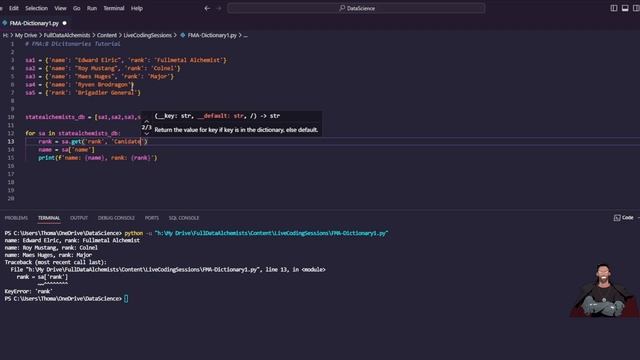Click the 'Traceback (most recent call last)' line
The height and width of the screenshot is (360, 640).
point(56,262)
